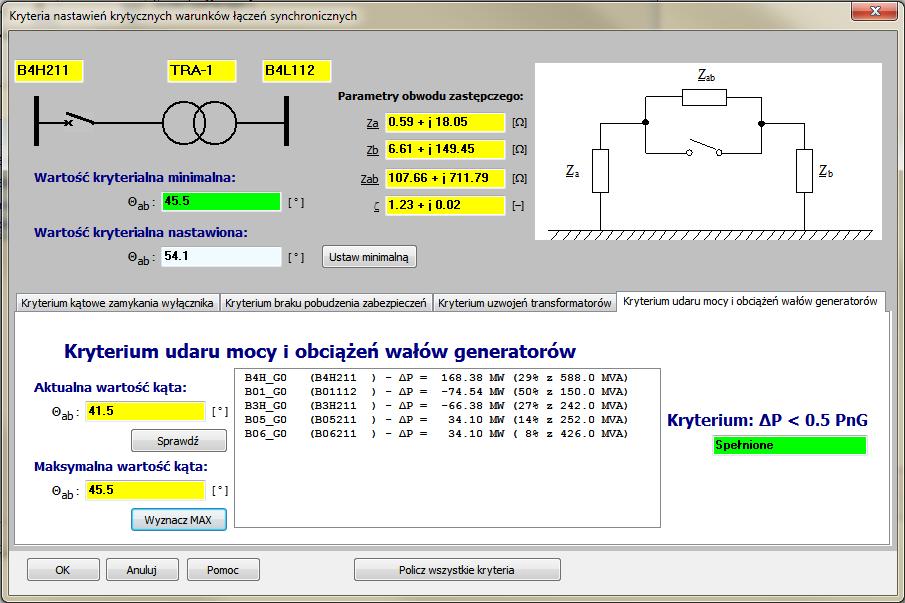Viewport: 905px width, 603px height.
Task: Select the B06_G0 generator result row
Action: pos(436,434)
